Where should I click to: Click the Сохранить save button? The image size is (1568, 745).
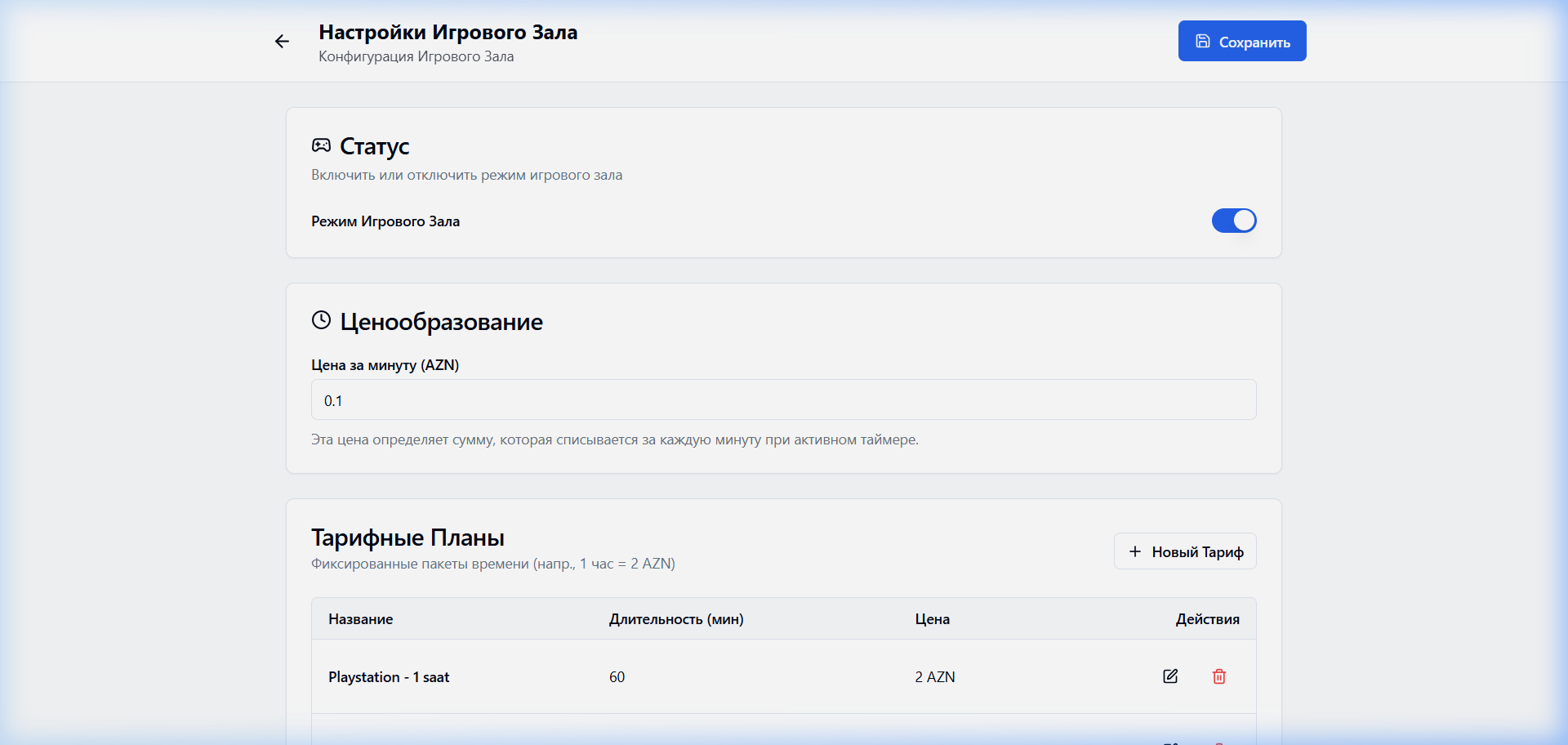coord(1242,41)
